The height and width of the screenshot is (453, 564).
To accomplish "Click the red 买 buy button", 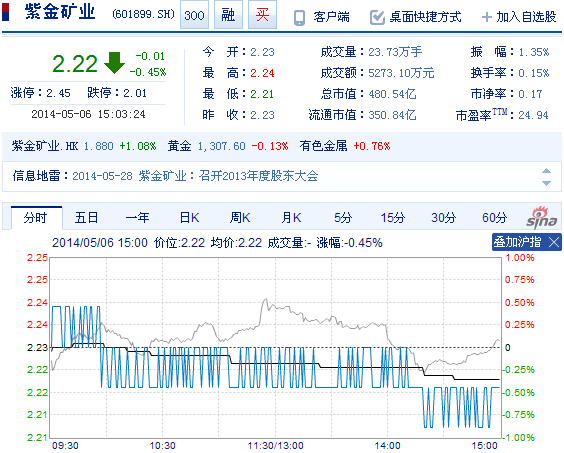I will tap(262, 15).
